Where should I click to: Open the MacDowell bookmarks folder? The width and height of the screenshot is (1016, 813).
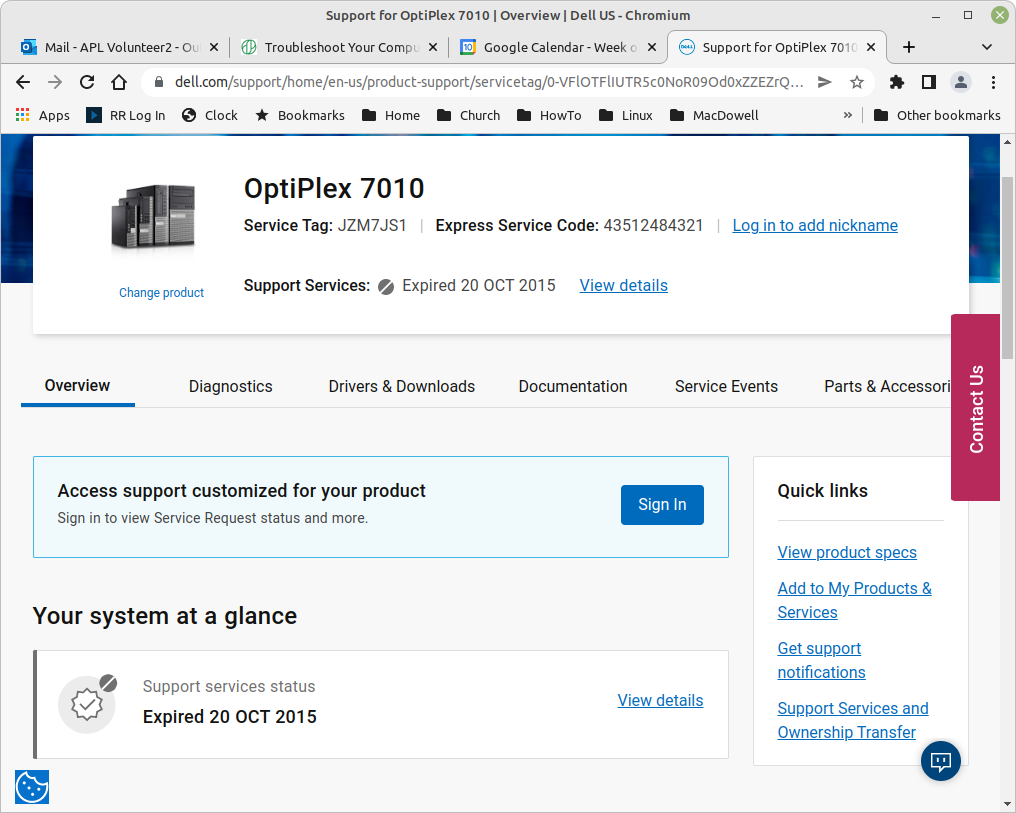pyautogui.click(x=714, y=115)
